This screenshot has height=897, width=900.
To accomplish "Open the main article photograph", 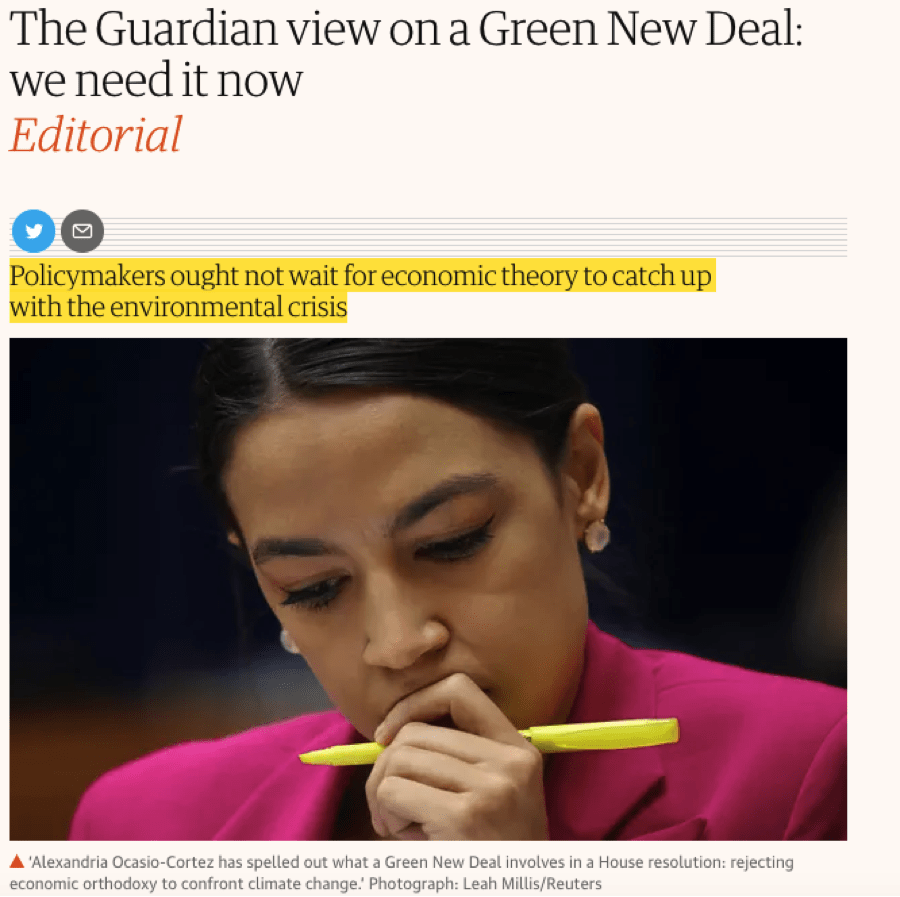I will pos(428,589).
